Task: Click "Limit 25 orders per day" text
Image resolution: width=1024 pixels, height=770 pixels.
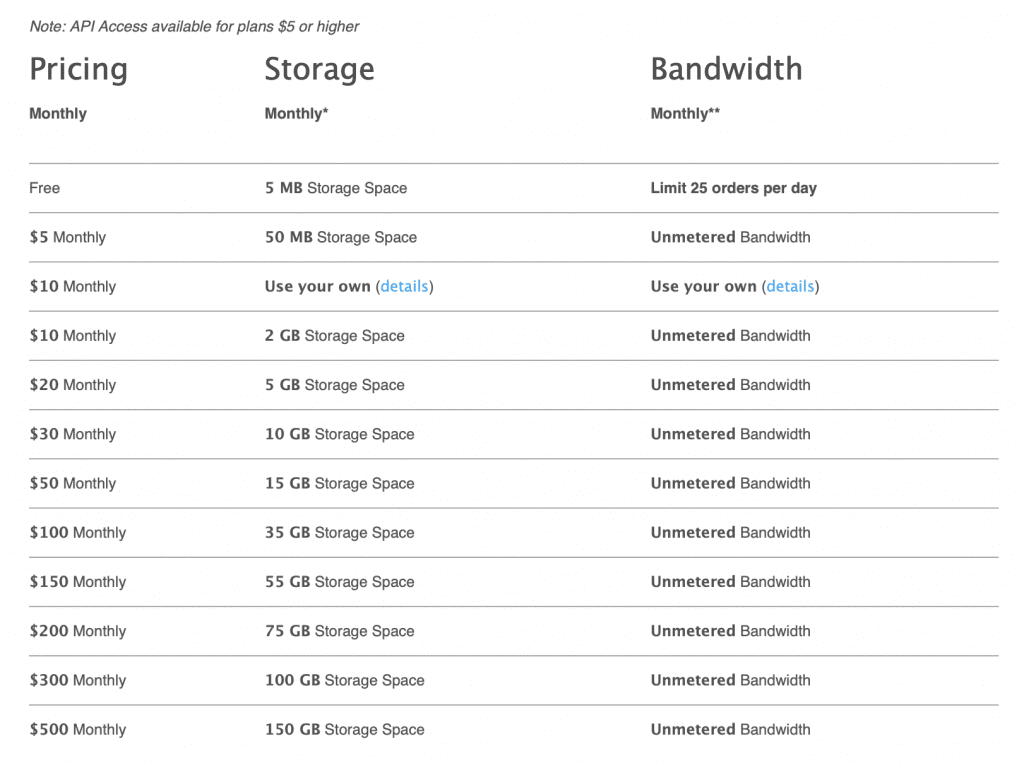Action: click(733, 188)
